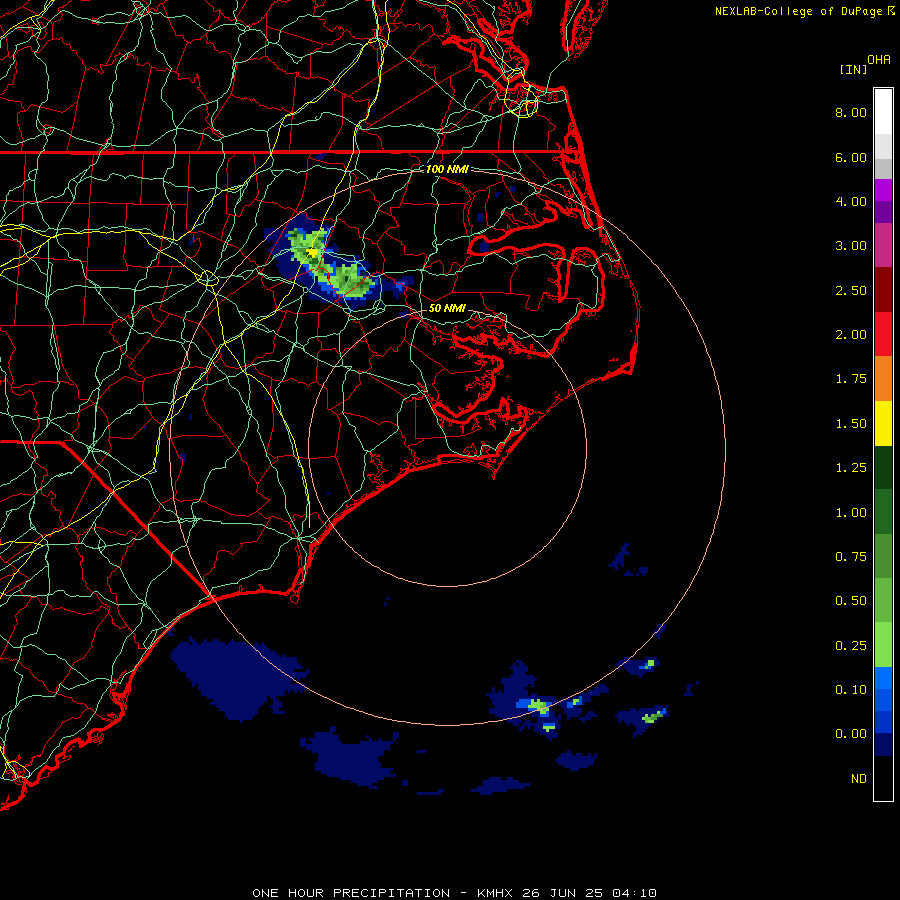900x900 pixels.
Task: Click the OHA product label above legend
Action: coord(879,60)
